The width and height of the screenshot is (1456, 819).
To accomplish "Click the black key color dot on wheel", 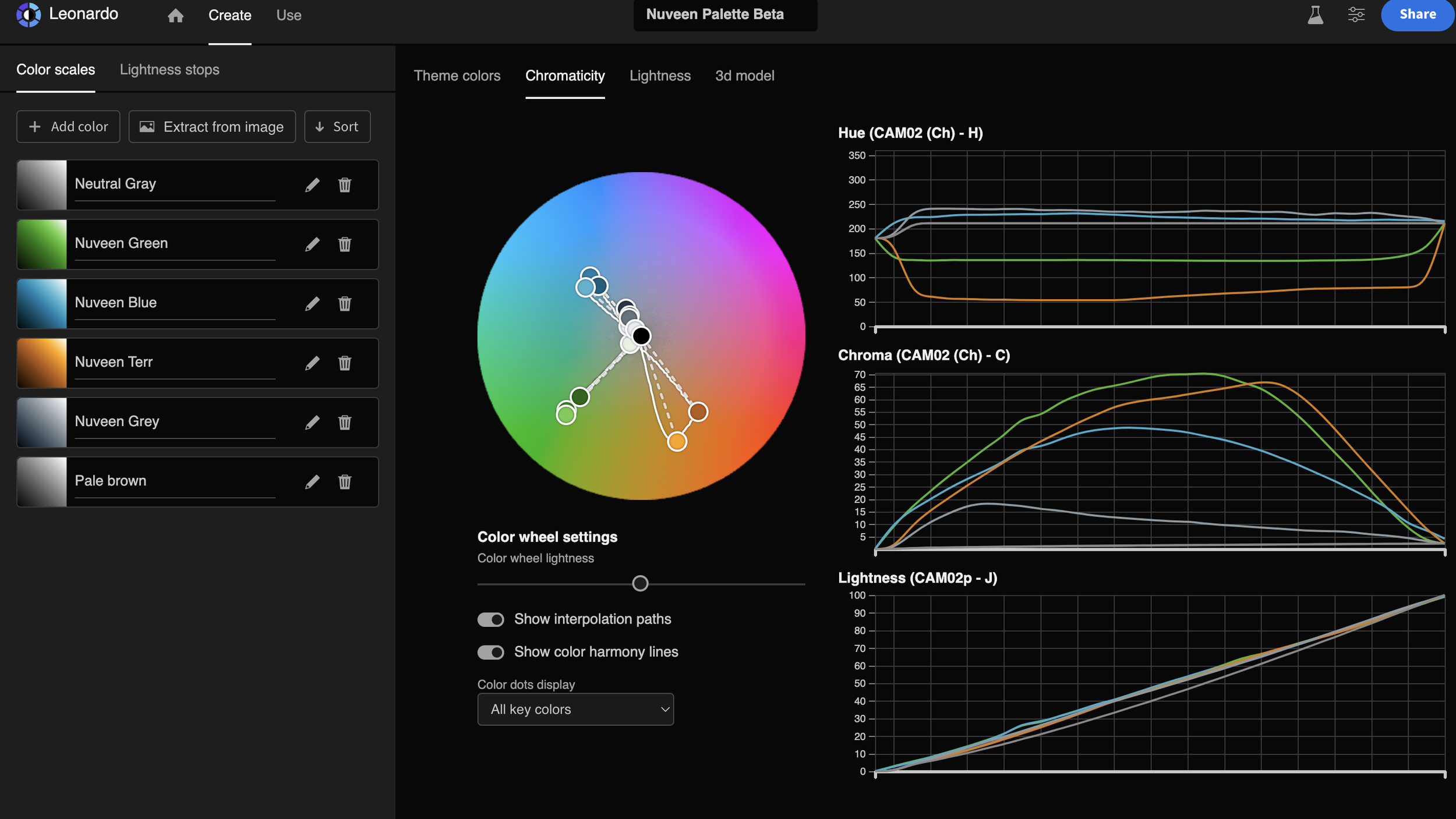I will point(641,336).
